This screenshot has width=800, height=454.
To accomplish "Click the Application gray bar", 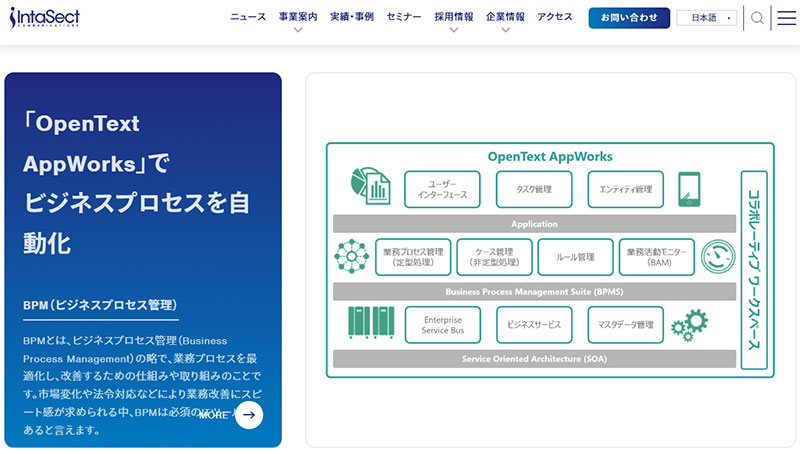I will point(534,224).
